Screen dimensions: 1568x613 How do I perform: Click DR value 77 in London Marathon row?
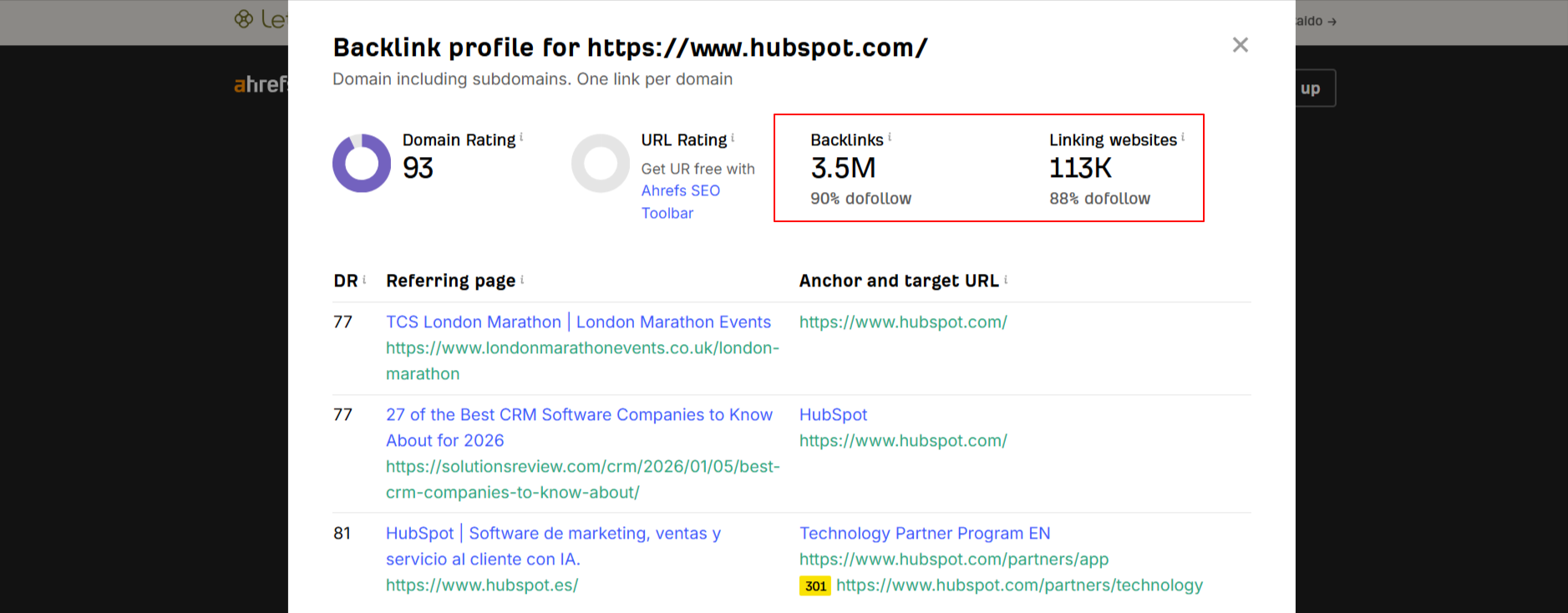343,322
